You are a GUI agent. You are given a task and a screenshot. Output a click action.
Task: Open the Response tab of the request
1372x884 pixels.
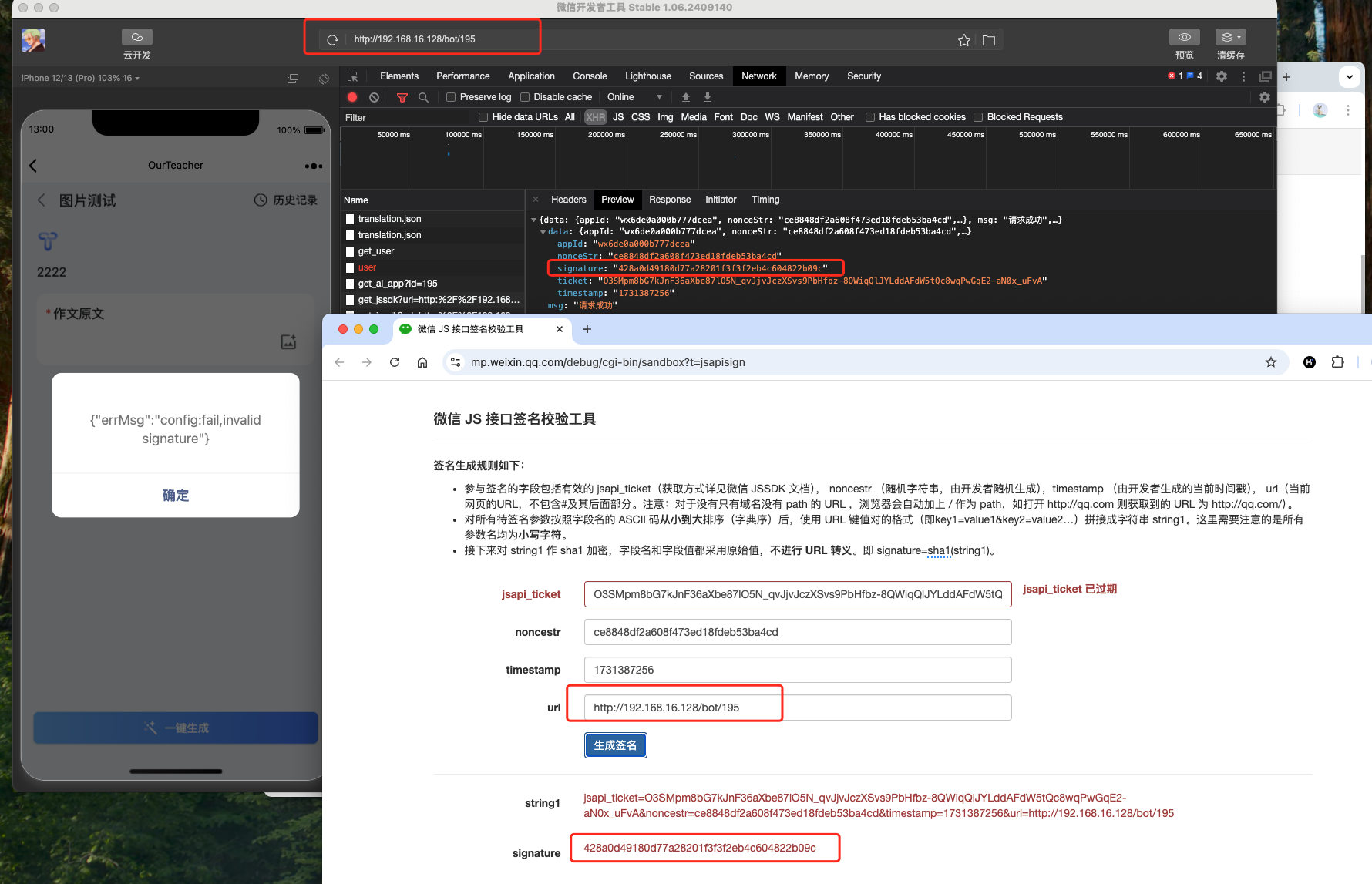click(x=670, y=200)
